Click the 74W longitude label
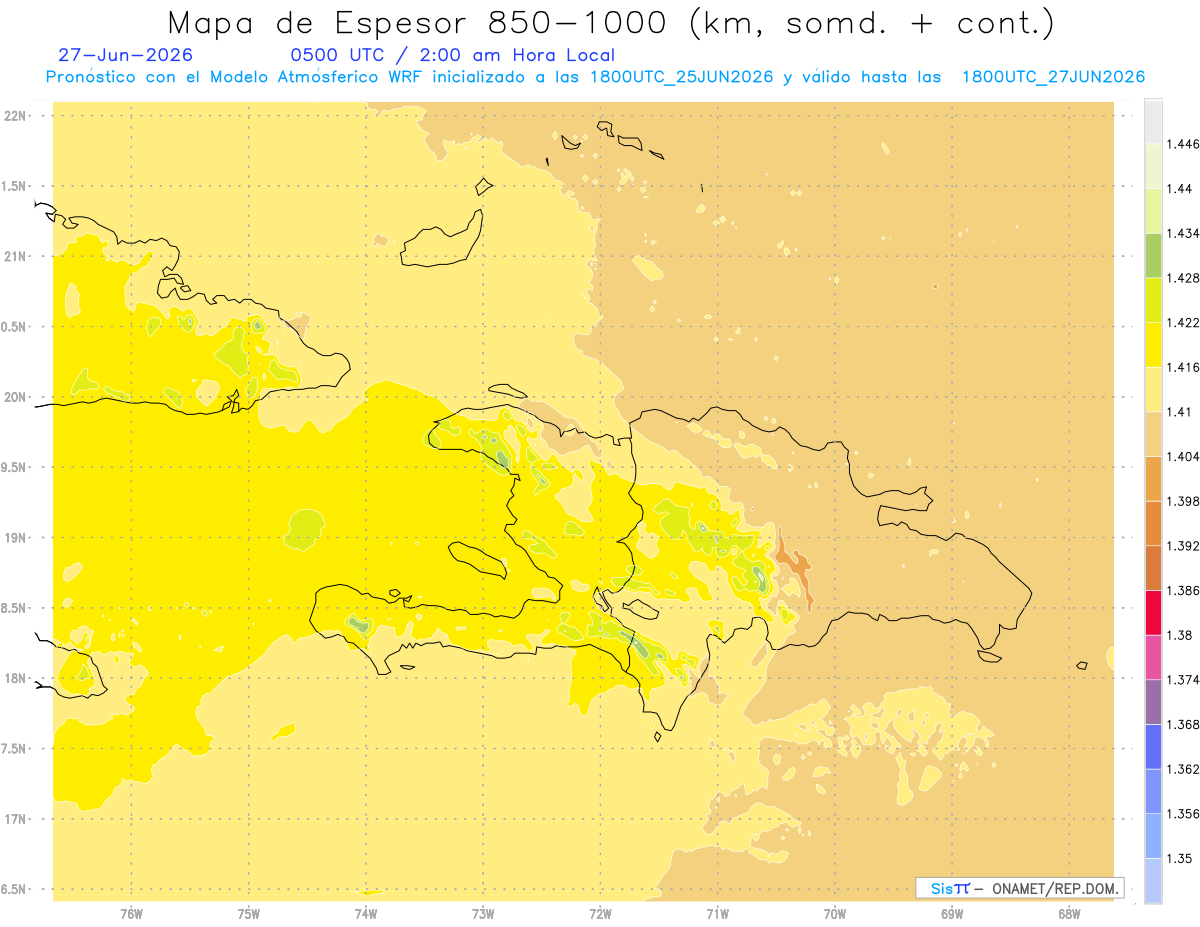This screenshot has width=1200, height=927. 366,914
